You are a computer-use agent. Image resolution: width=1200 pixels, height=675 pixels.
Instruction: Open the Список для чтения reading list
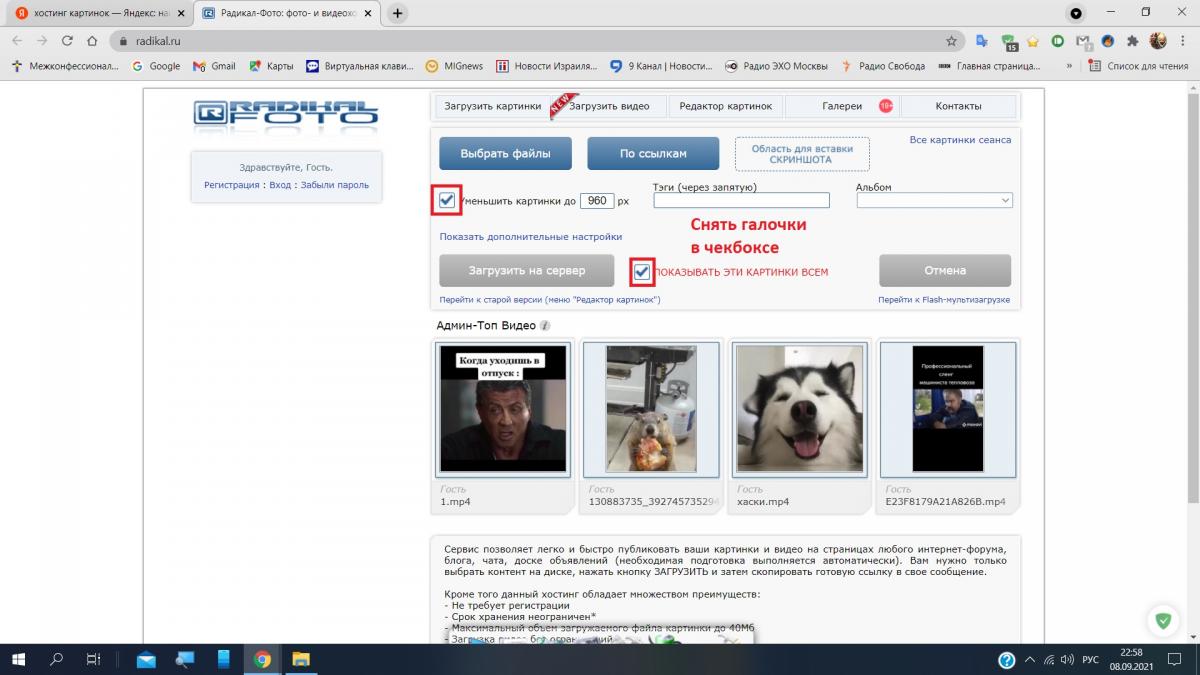pyautogui.click(x=1139, y=66)
